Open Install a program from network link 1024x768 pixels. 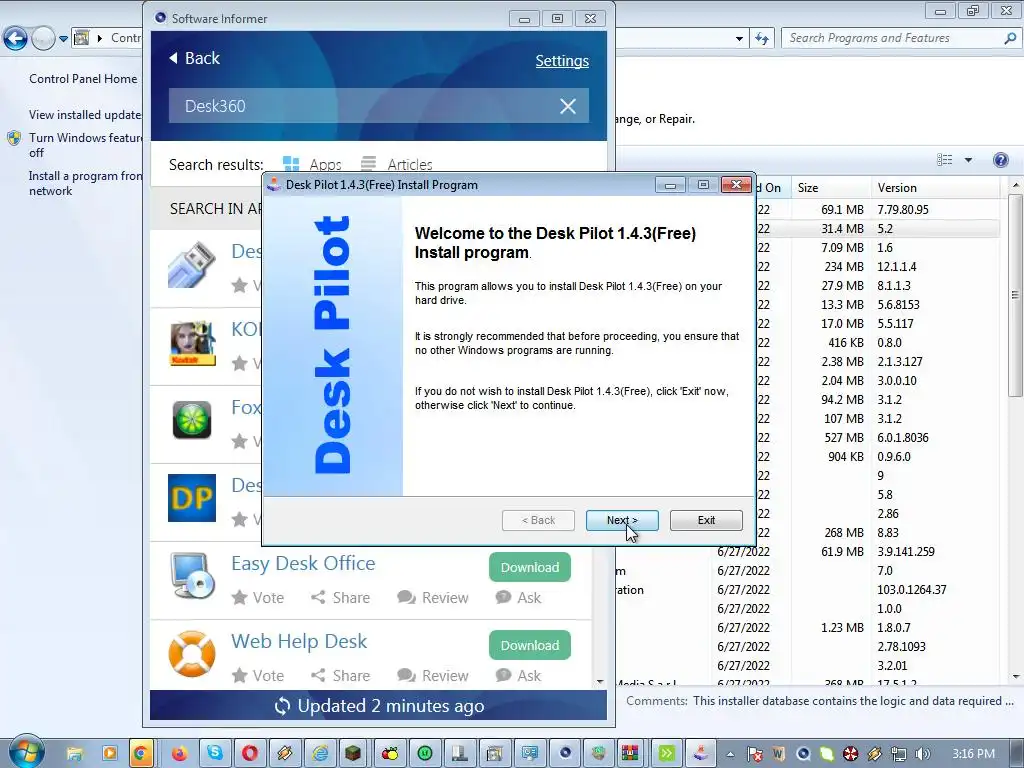(x=85, y=184)
